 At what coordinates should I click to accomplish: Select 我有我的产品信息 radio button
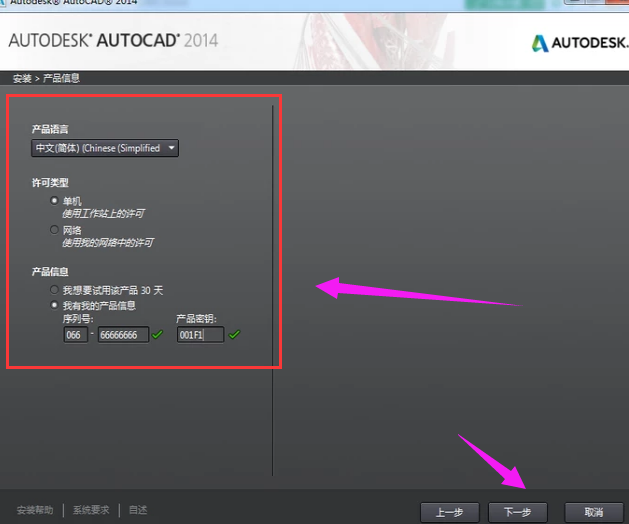[55, 305]
